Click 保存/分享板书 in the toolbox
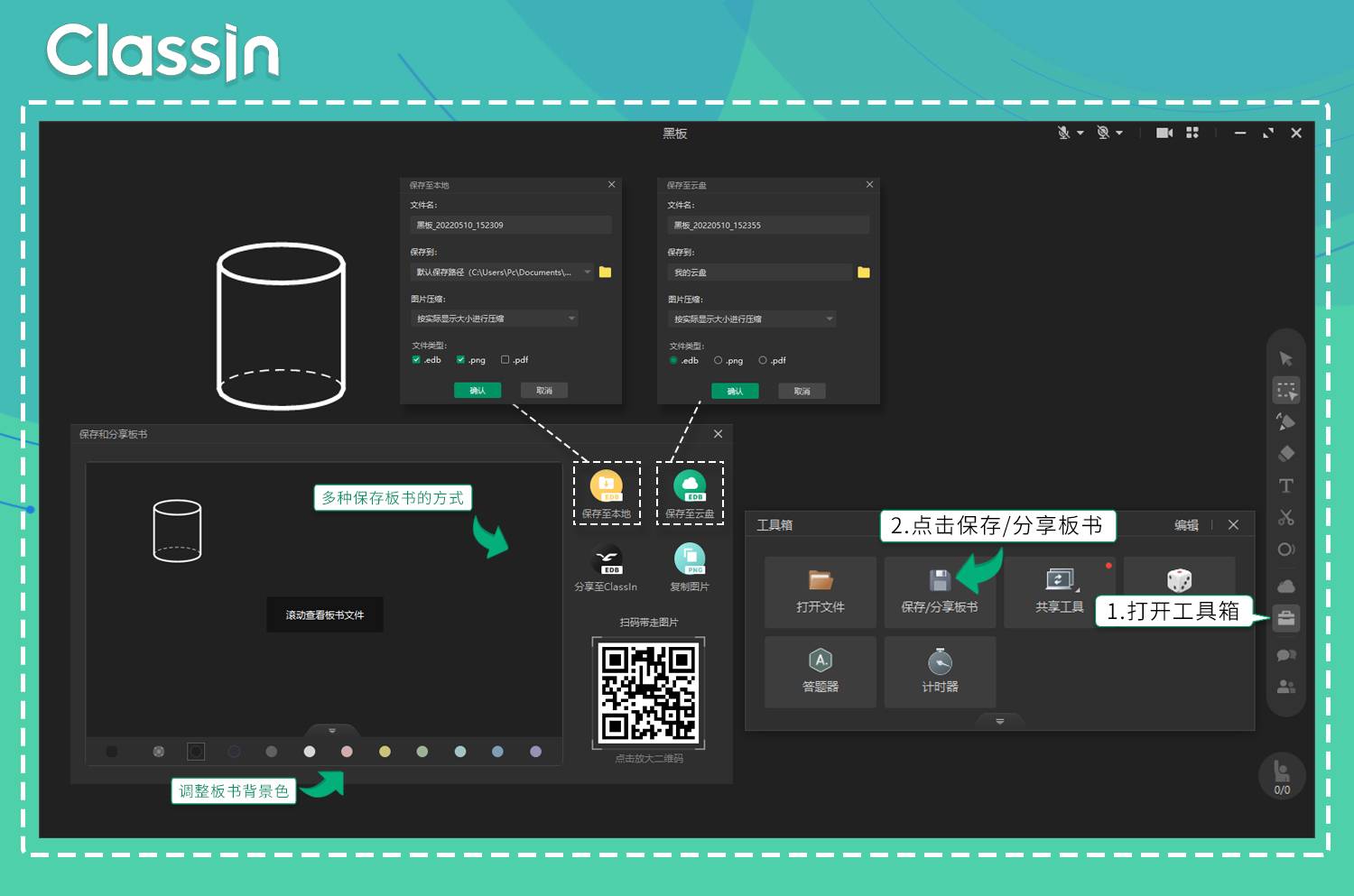The image size is (1354, 896). (x=940, y=592)
